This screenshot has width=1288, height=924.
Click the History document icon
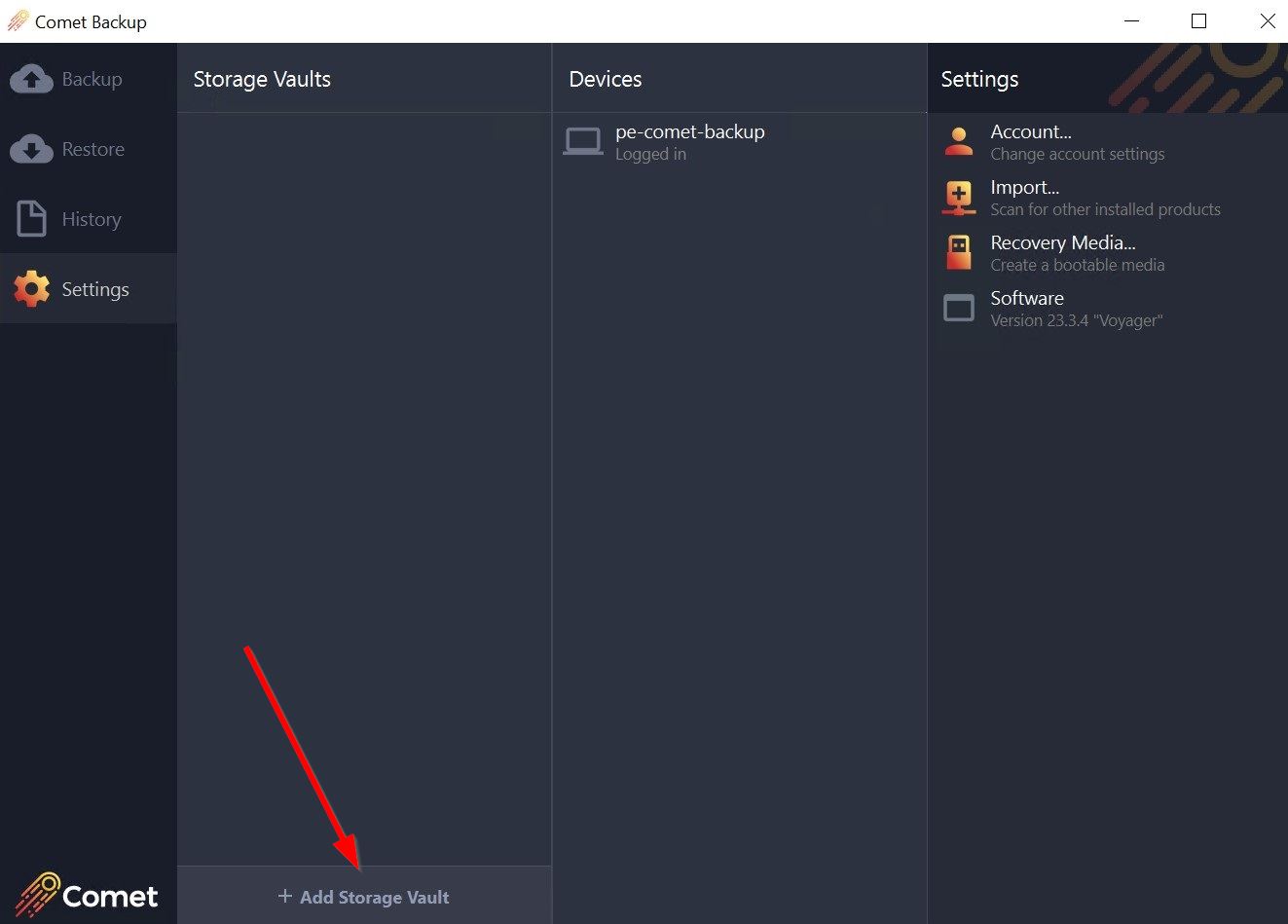click(x=31, y=219)
